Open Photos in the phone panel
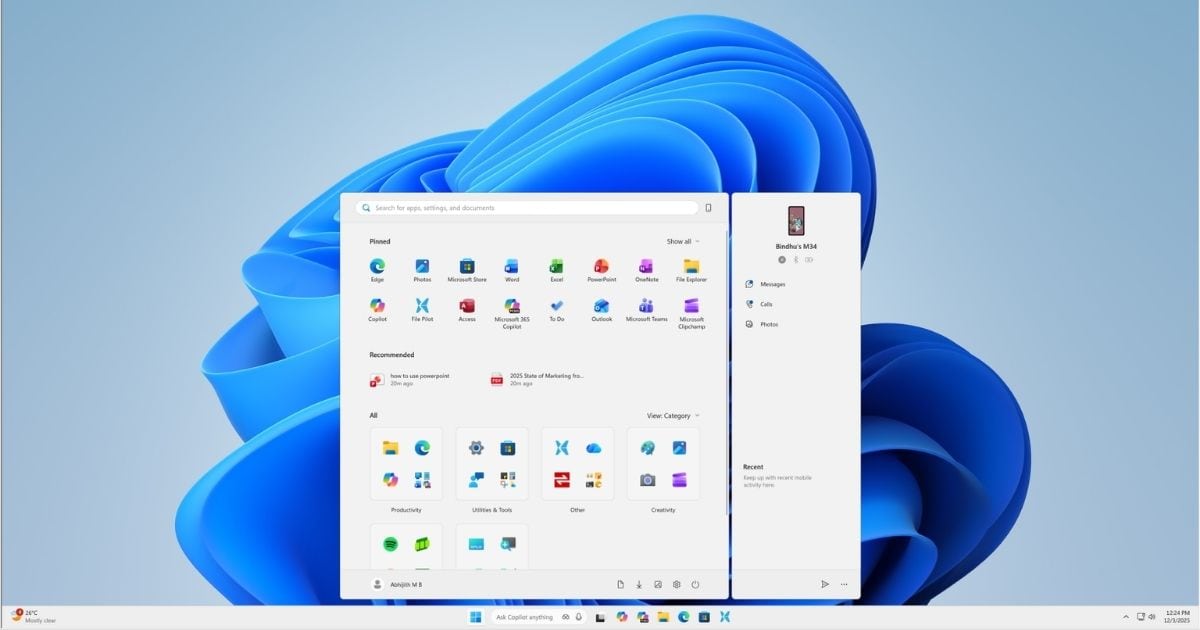Image resolution: width=1200 pixels, height=630 pixels. point(762,324)
